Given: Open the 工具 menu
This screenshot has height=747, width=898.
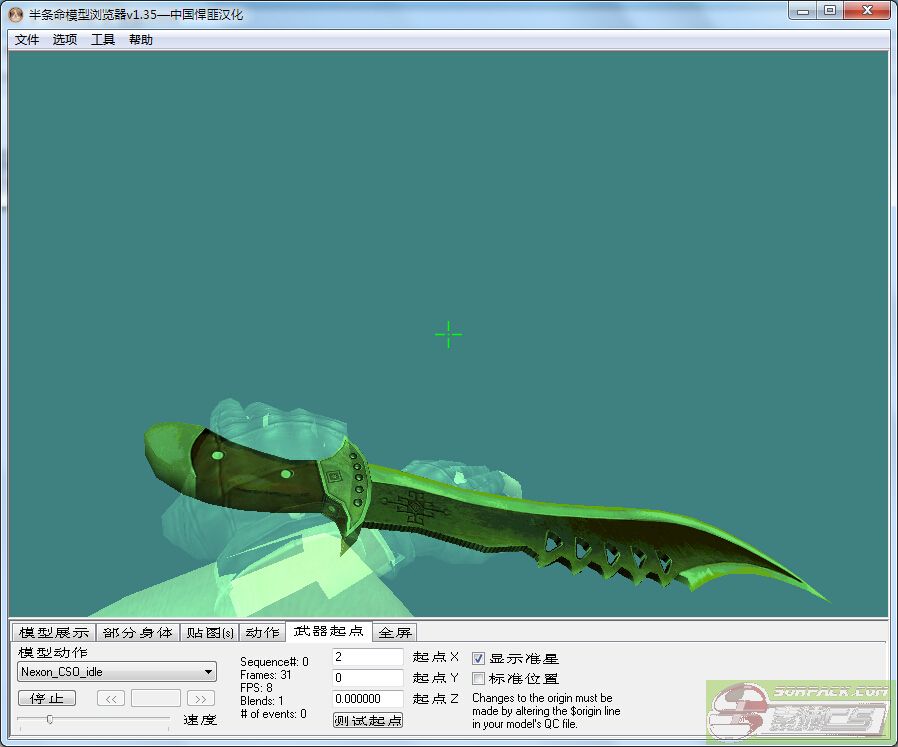Looking at the screenshot, I should pyautogui.click(x=103, y=40).
